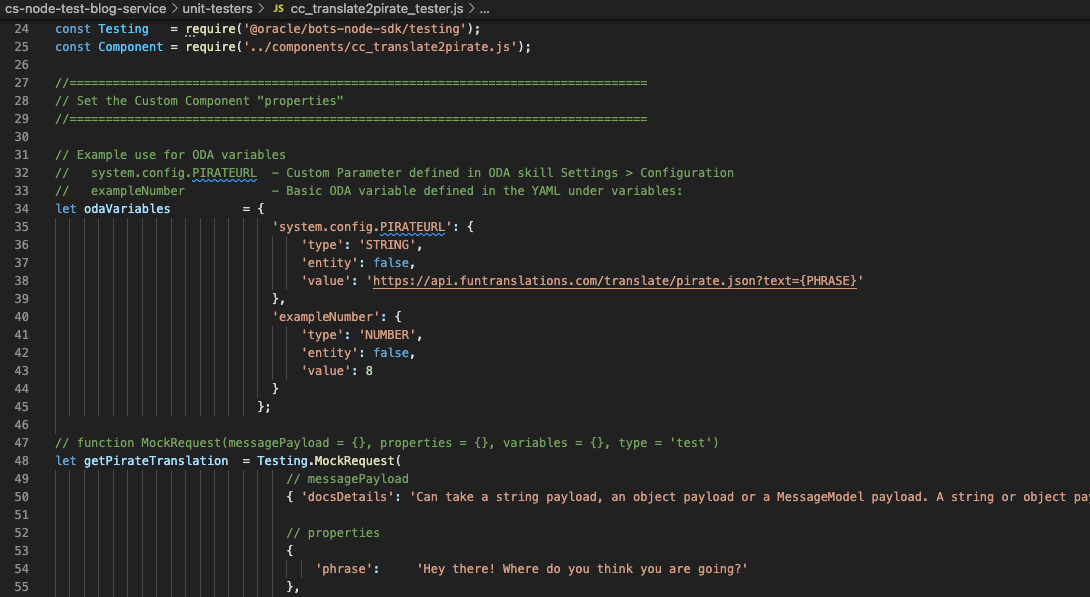This screenshot has height=597, width=1090.
Task: Click the cc_translate2pirate_tester.js breadcrumb label
Action: tap(376, 8)
